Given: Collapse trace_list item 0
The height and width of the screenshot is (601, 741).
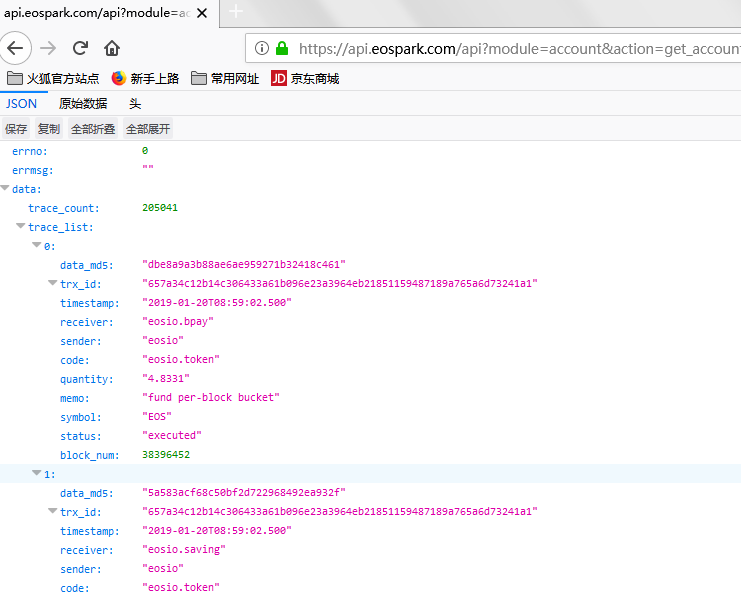Looking at the screenshot, I should point(37,245).
